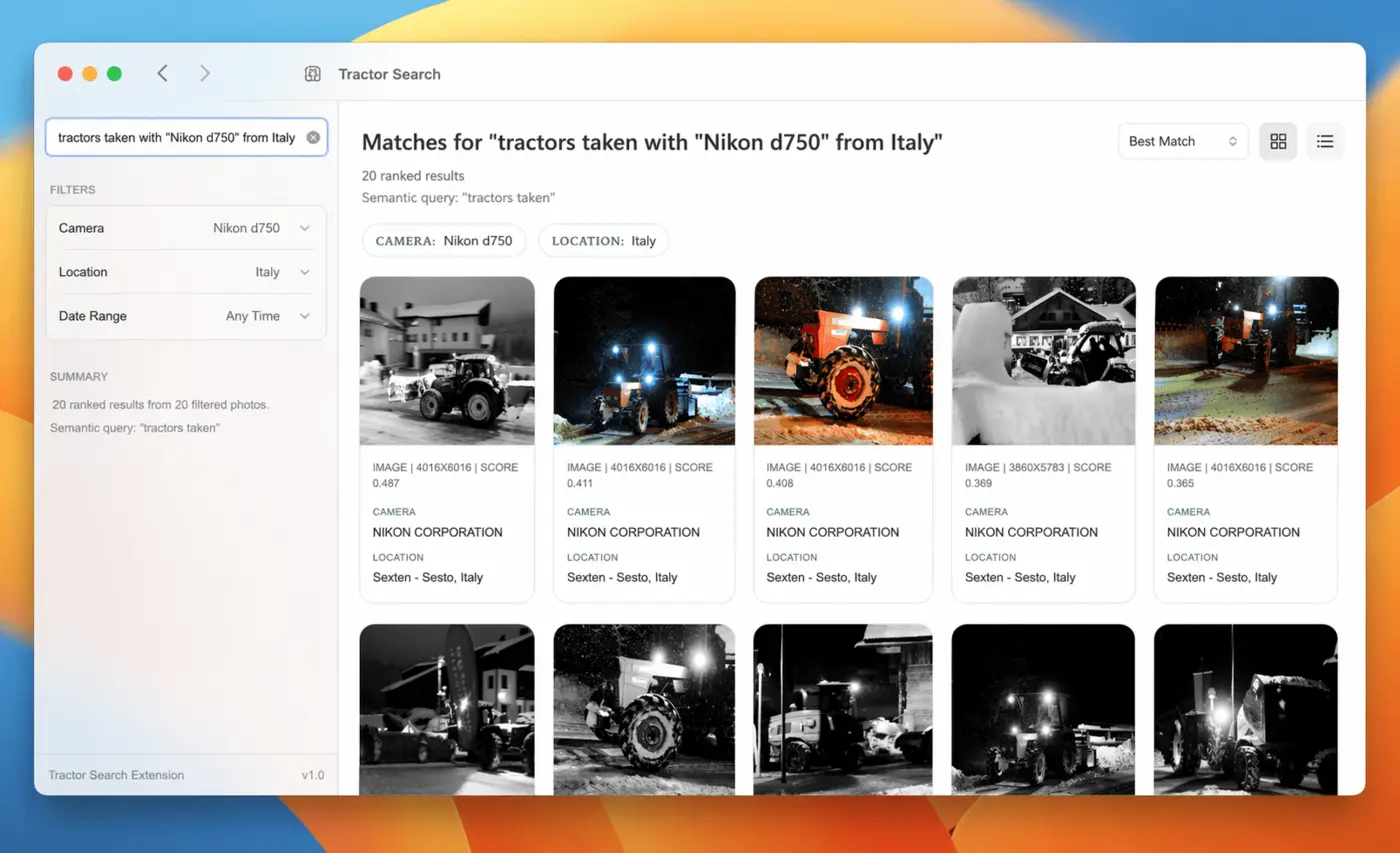Click inside the tractor search input field
The width and height of the screenshot is (1400, 853).
[x=176, y=138]
